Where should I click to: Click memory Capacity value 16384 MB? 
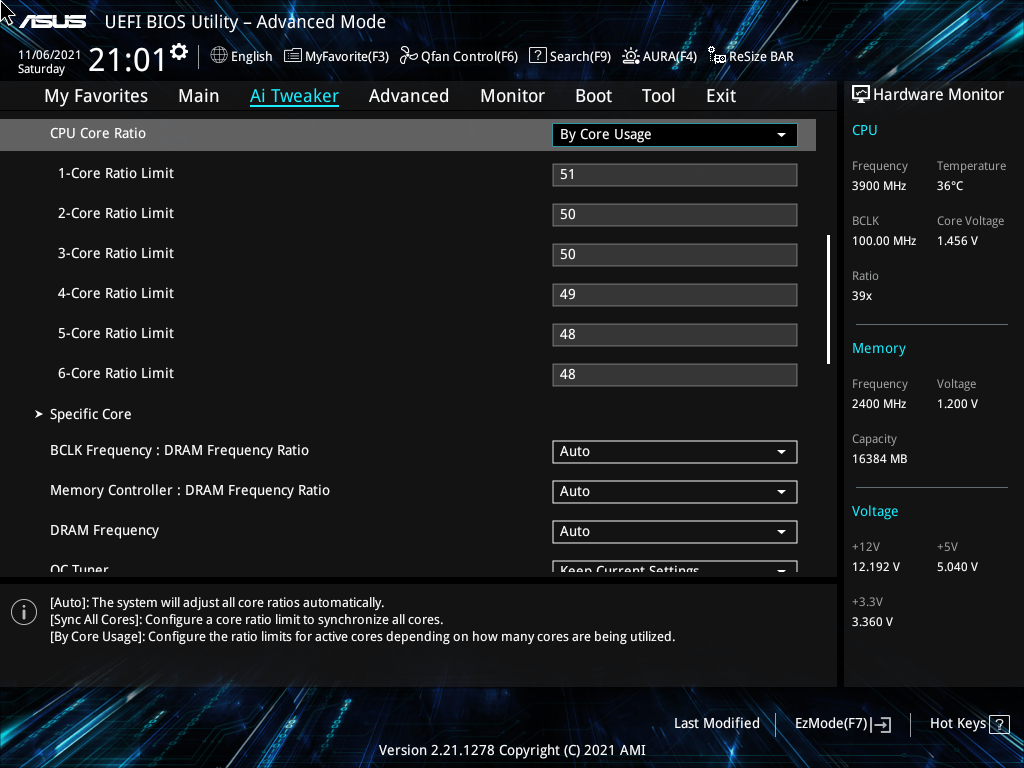click(880, 459)
